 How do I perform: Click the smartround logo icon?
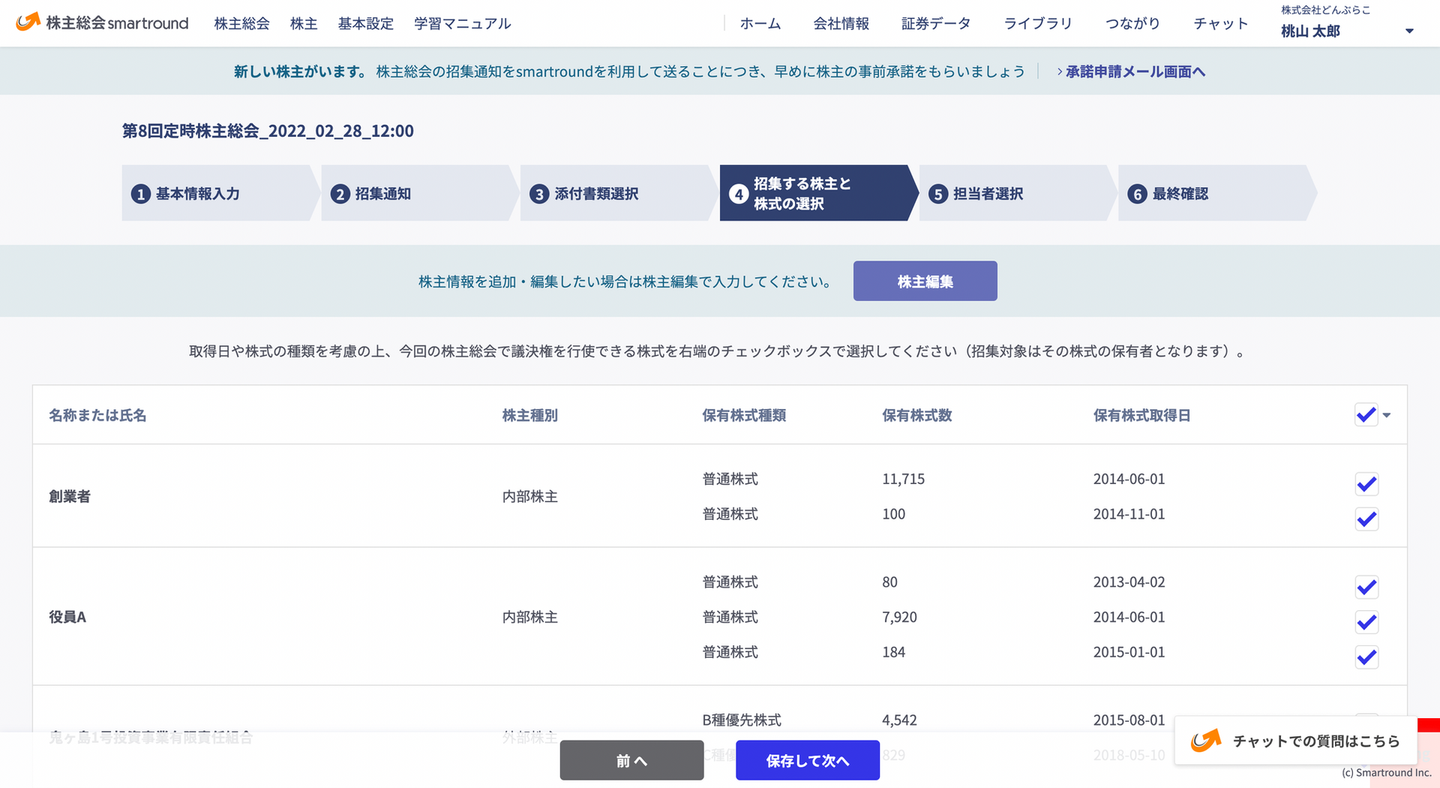(28, 22)
